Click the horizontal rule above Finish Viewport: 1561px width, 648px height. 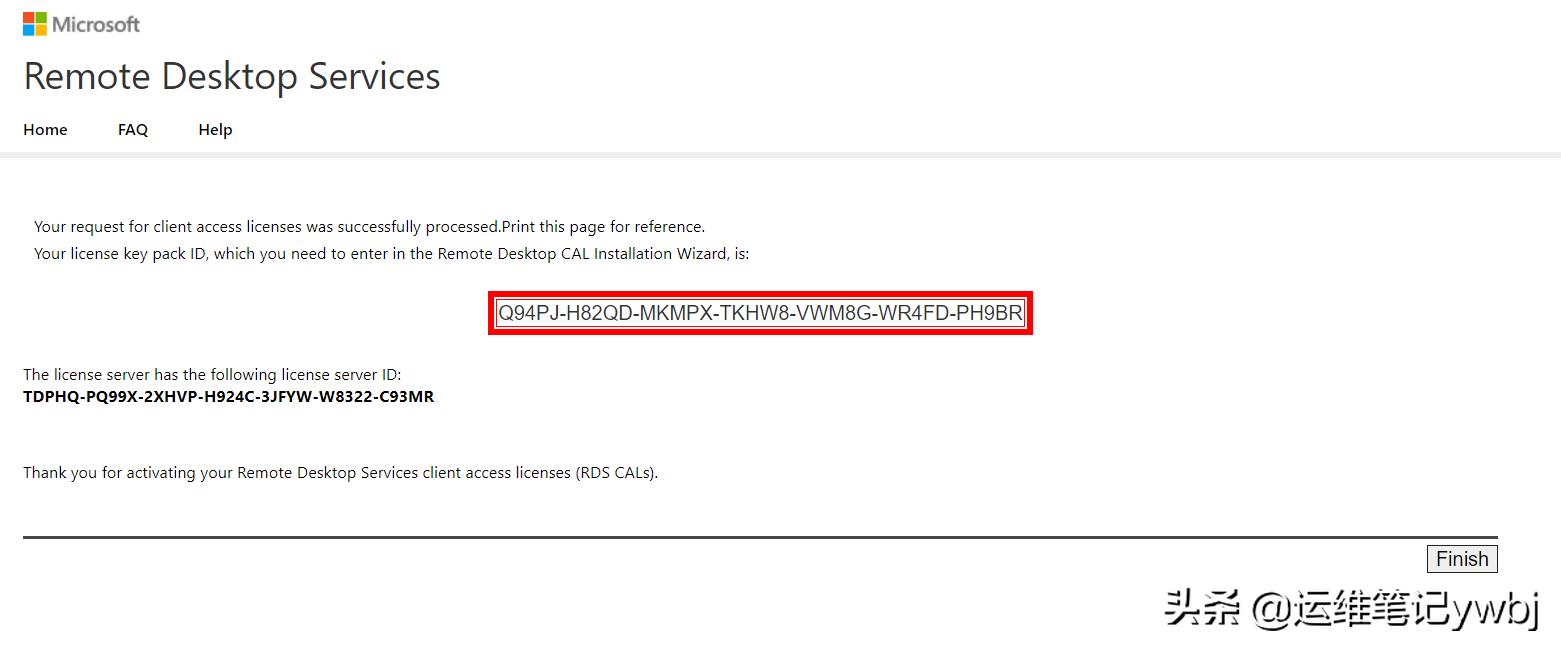760,537
